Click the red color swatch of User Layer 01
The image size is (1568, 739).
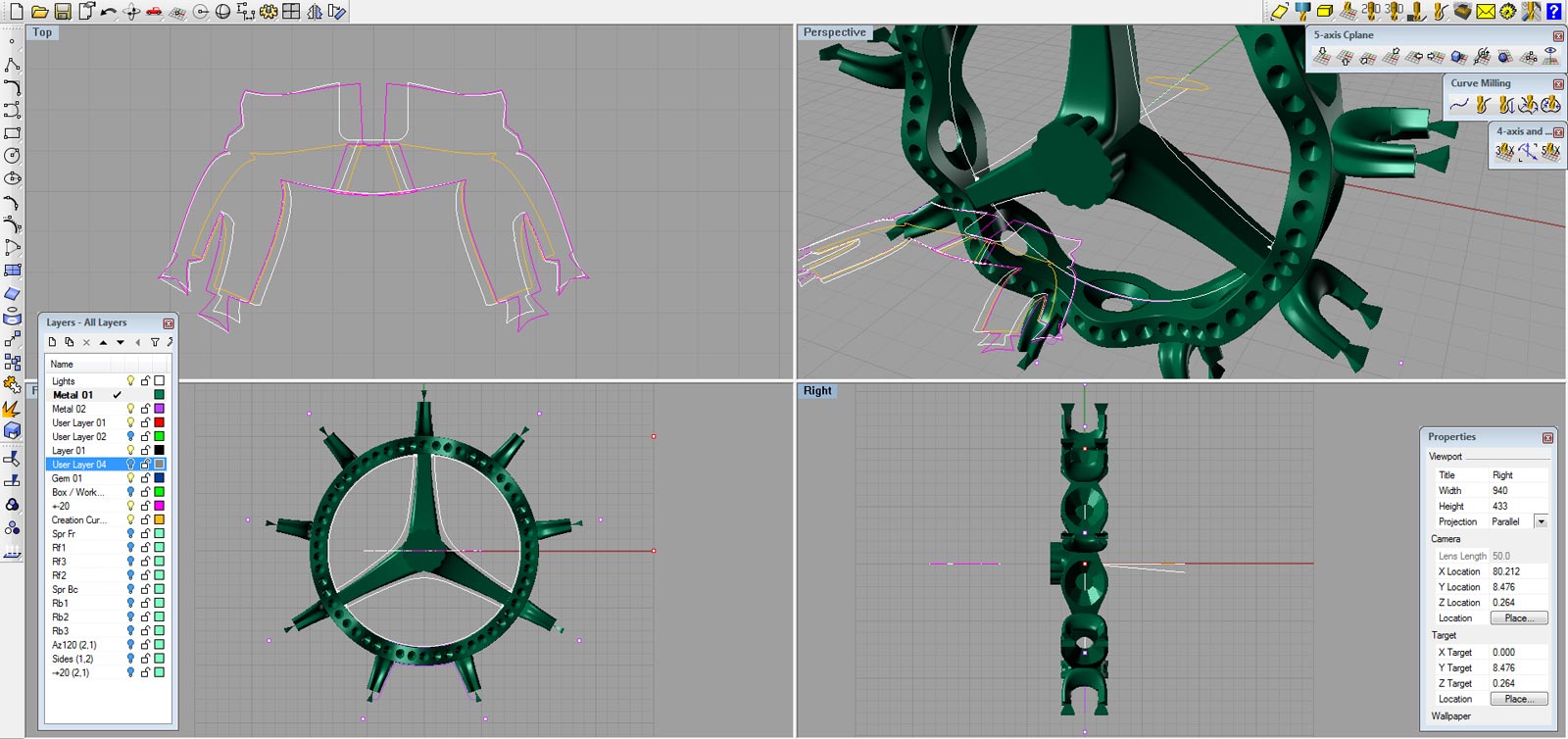[x=159, y=422]
